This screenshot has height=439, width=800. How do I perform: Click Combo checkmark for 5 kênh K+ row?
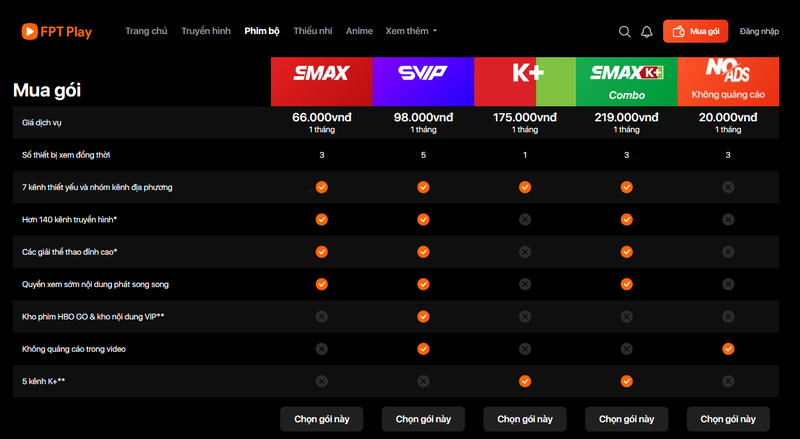click(627, 381)
